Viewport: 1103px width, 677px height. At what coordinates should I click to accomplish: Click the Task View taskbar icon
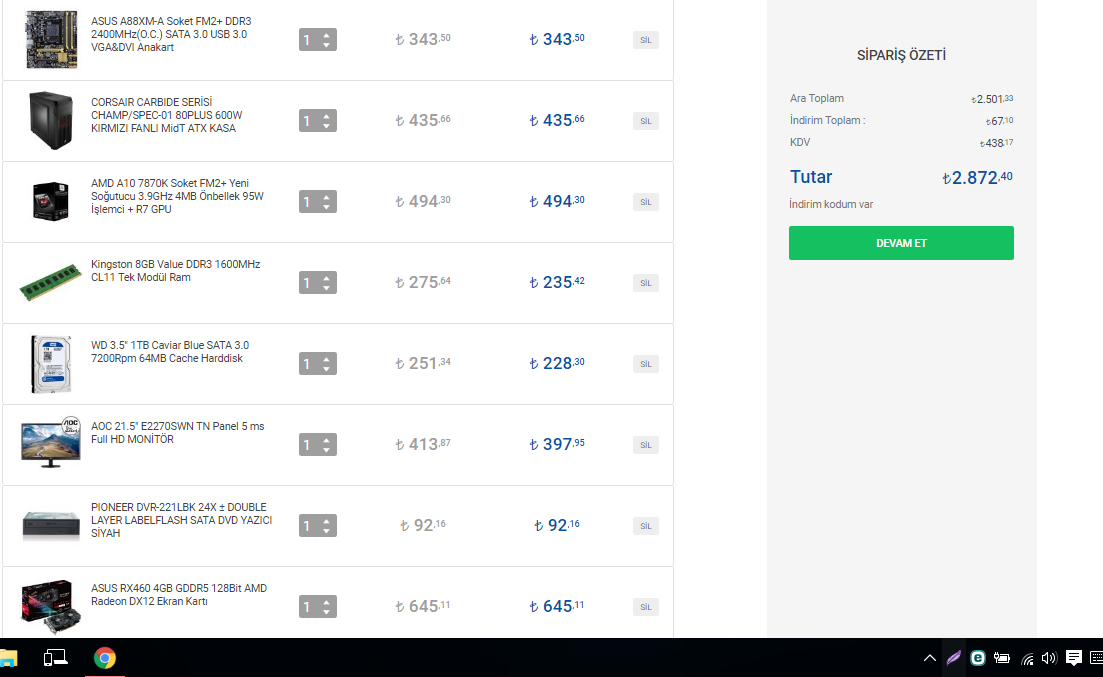tap(55, 658)
